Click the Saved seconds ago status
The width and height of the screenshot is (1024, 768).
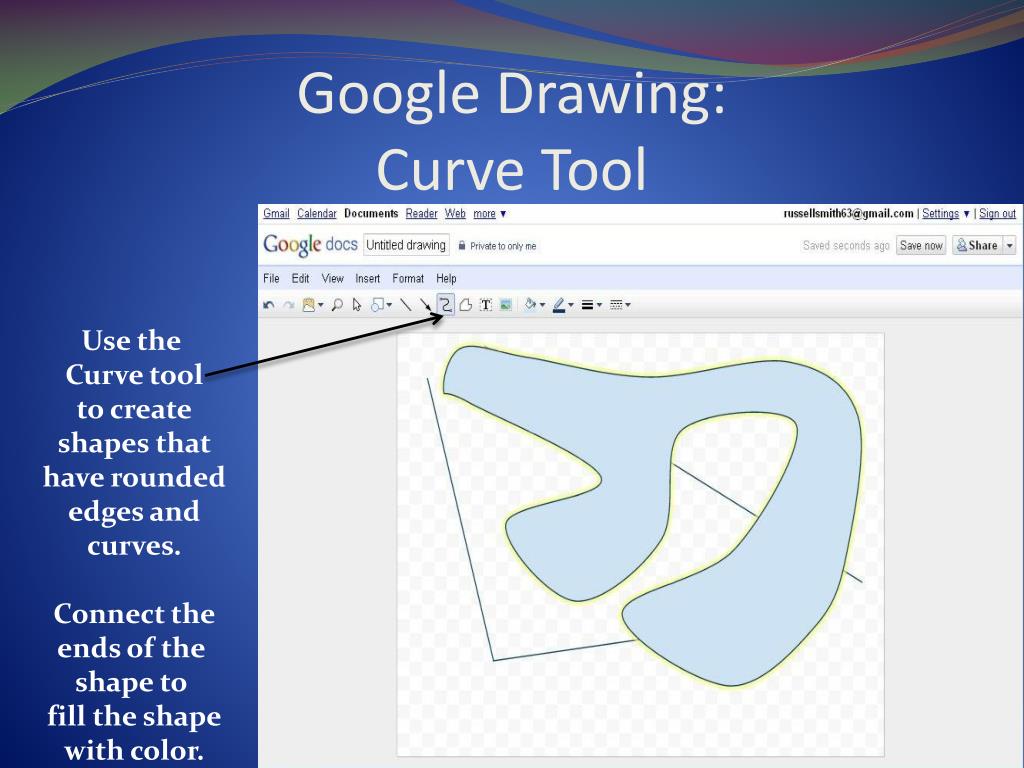[846, 246]
